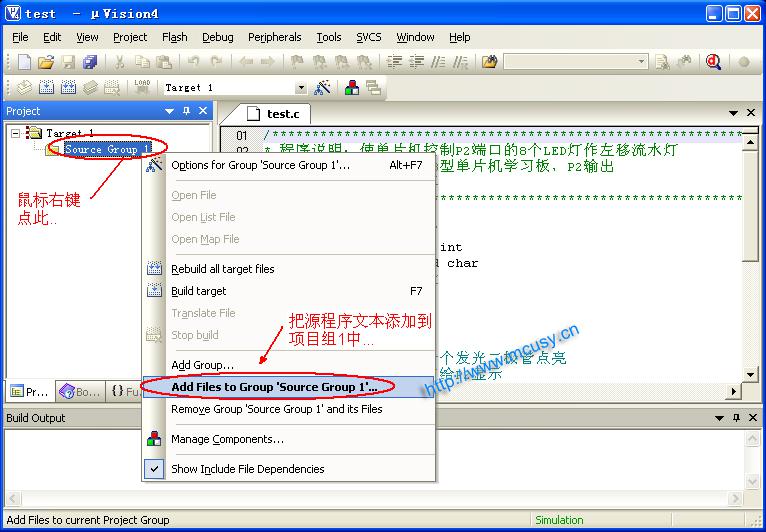Click the find text input field

pos(570,62)
